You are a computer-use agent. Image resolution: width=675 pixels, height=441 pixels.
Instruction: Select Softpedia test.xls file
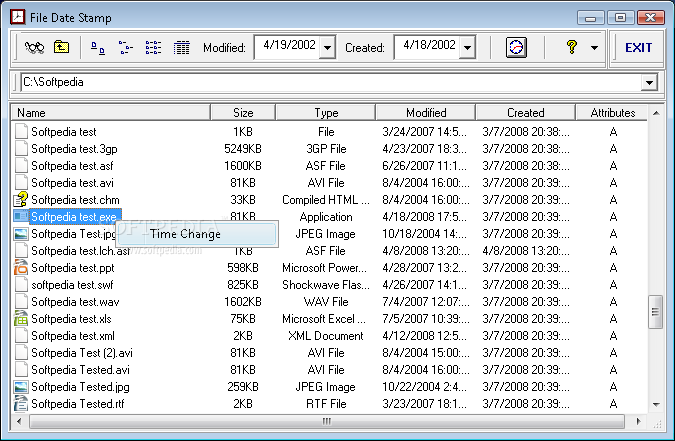71,319
